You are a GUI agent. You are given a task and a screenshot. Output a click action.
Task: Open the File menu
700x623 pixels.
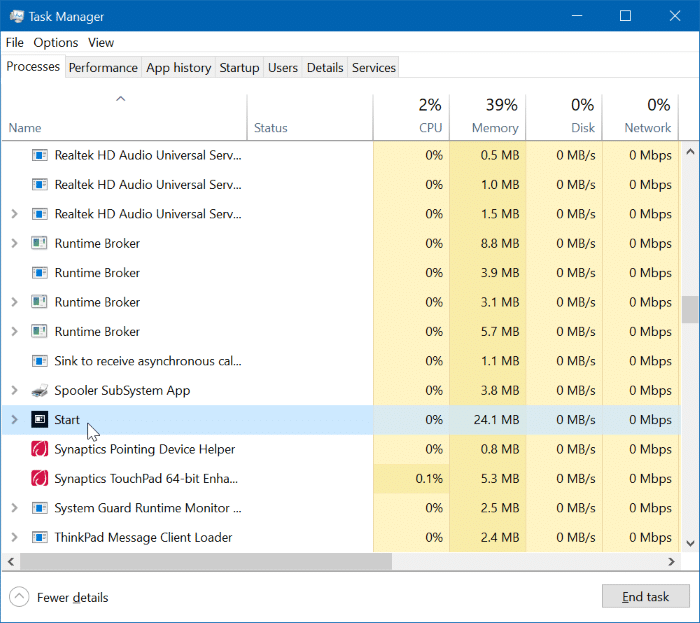[x=14, y=43]
